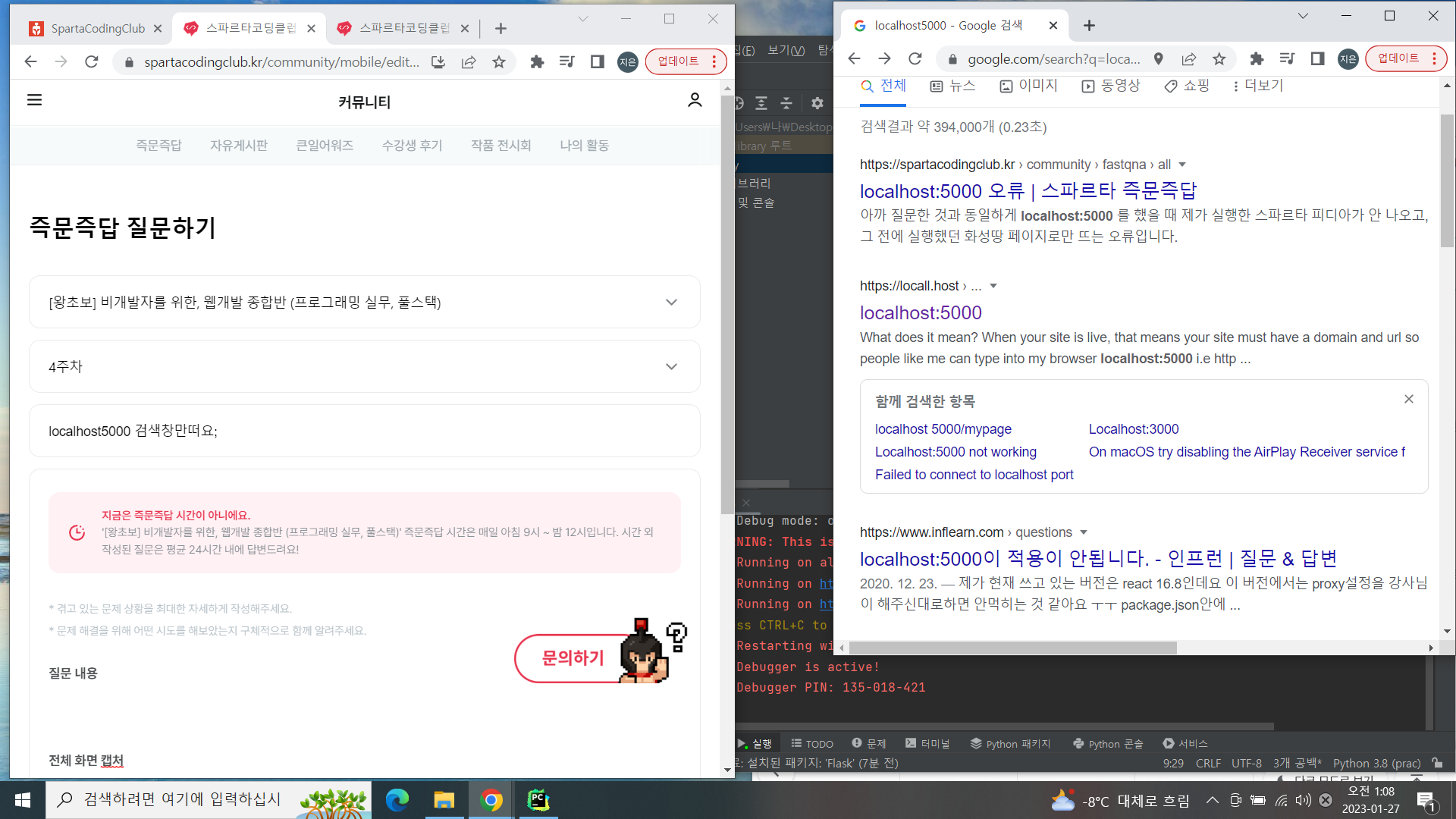Expand inflearn result options arrow
This screenshot has height=819, width=1456.
(x=1084, y=532)
